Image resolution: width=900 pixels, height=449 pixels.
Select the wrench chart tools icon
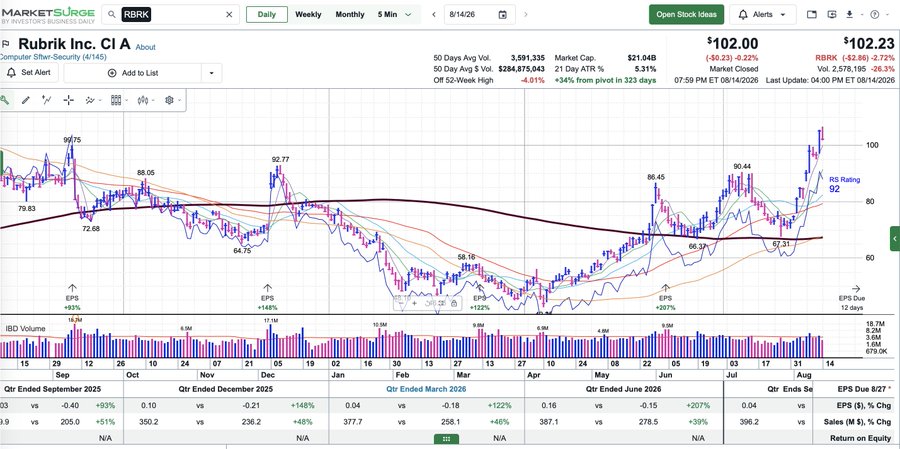4,100
